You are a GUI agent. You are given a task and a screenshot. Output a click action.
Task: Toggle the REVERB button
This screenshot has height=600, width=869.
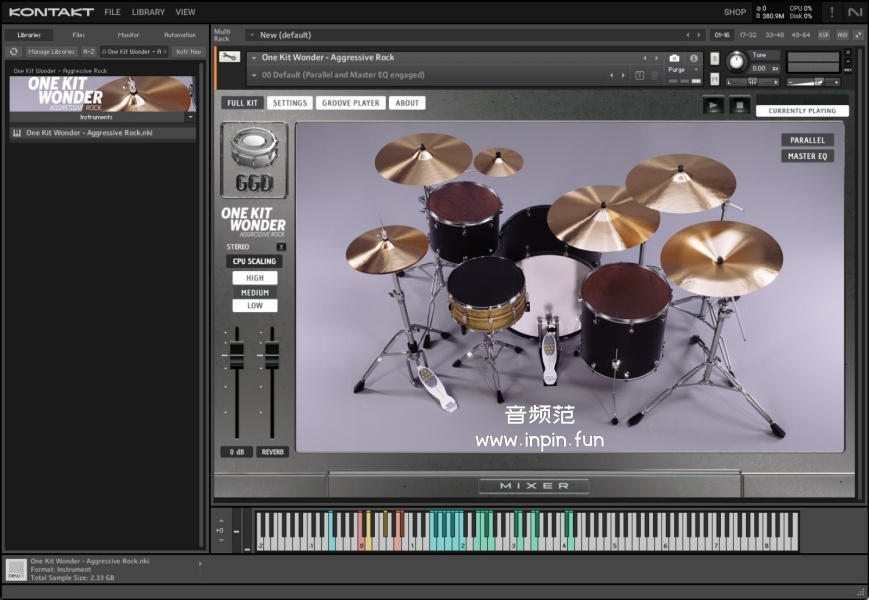click(272, 452)
